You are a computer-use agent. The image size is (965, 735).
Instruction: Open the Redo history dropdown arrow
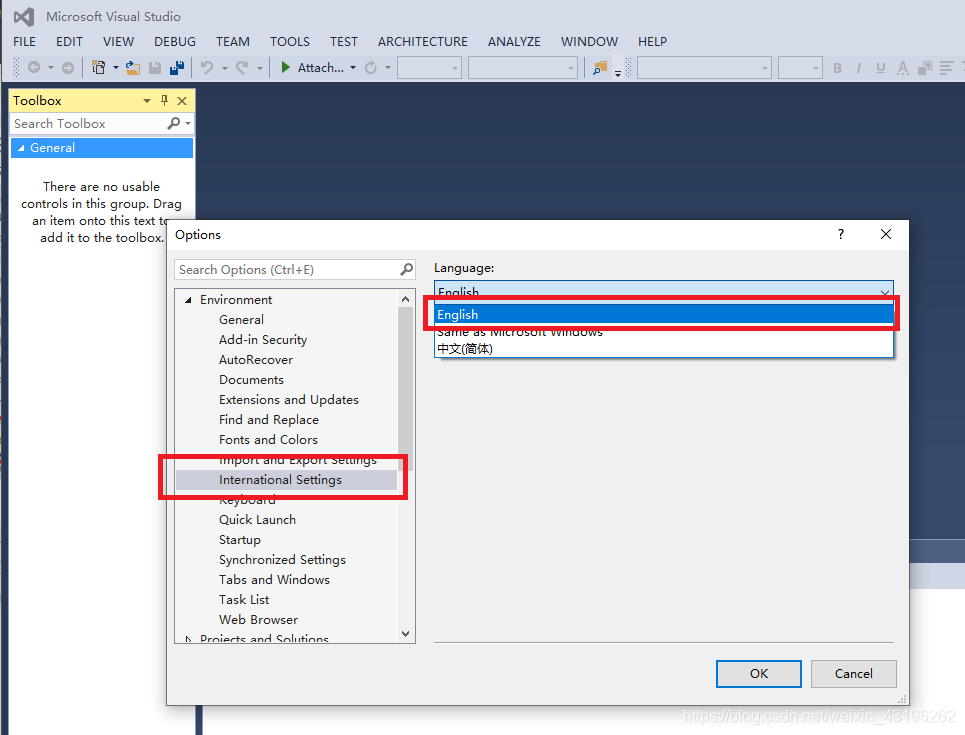[259, 68]
